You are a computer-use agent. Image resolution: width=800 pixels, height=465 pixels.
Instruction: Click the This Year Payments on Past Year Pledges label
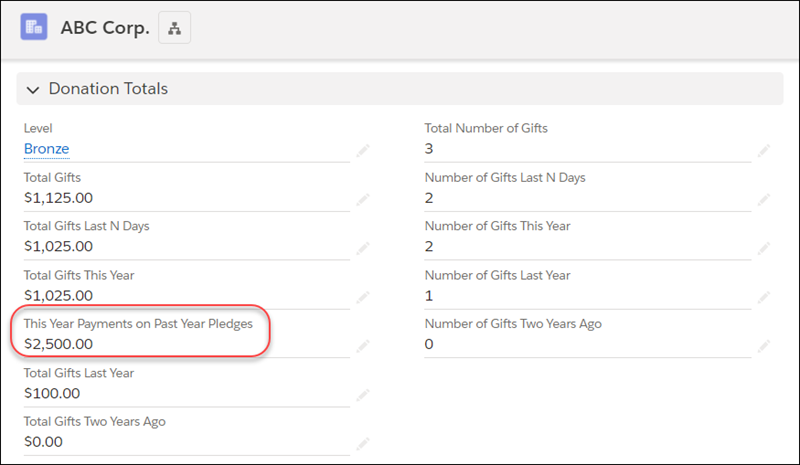(138, 324)
